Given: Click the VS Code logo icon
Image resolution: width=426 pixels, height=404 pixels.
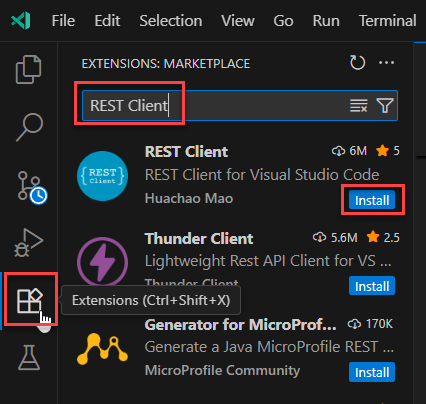Looking at the screenshot, I should [x=21, y=21].
